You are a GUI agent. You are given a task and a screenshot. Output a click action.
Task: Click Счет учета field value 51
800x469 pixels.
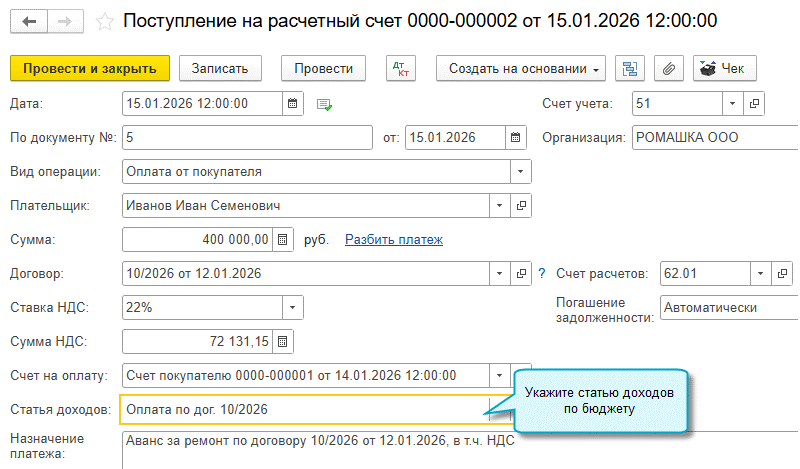coord(678,104)
